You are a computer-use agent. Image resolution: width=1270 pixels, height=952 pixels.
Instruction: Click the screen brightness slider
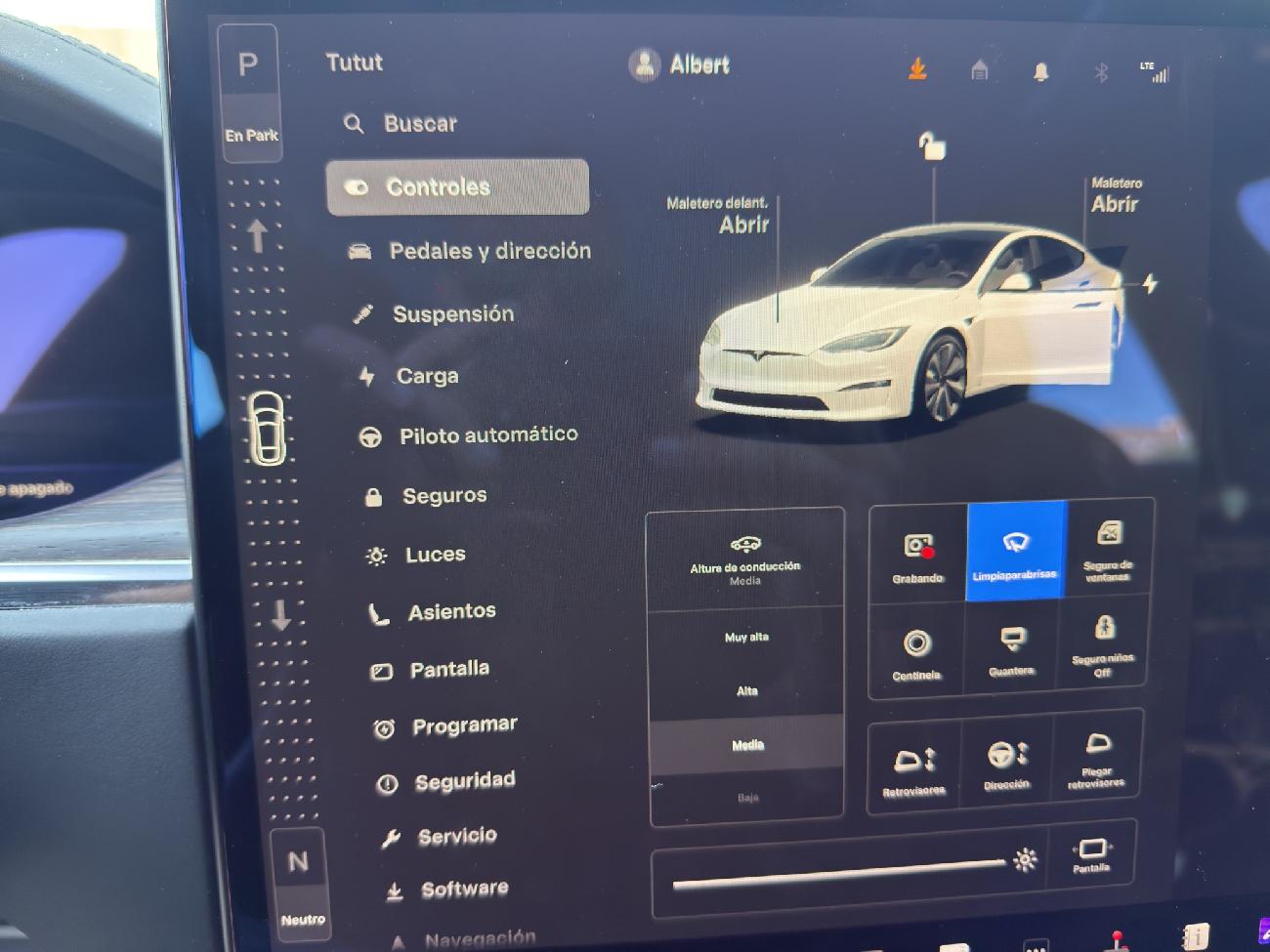tap(839, 872)
